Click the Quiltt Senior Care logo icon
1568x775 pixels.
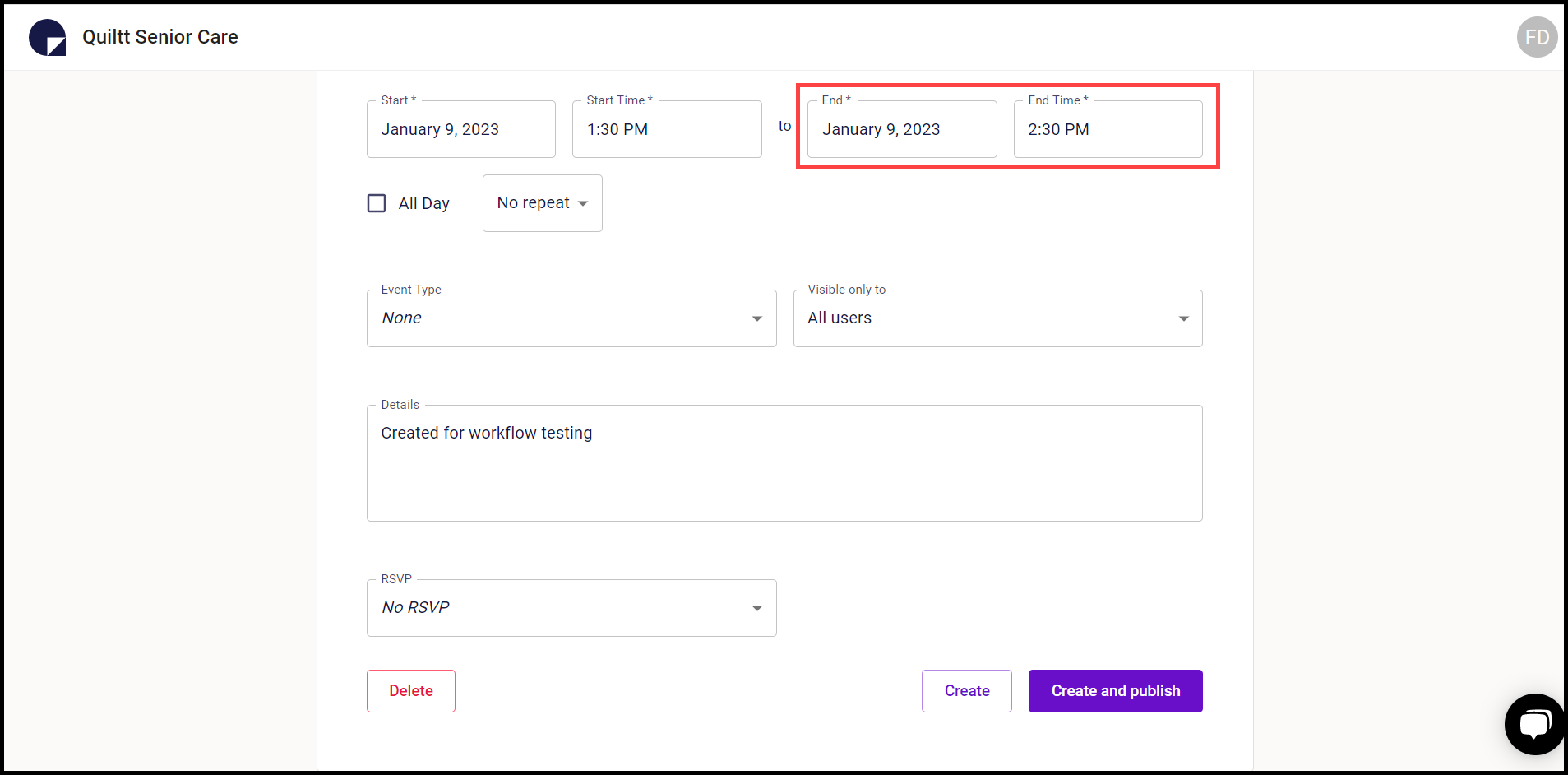click(47, 37)
